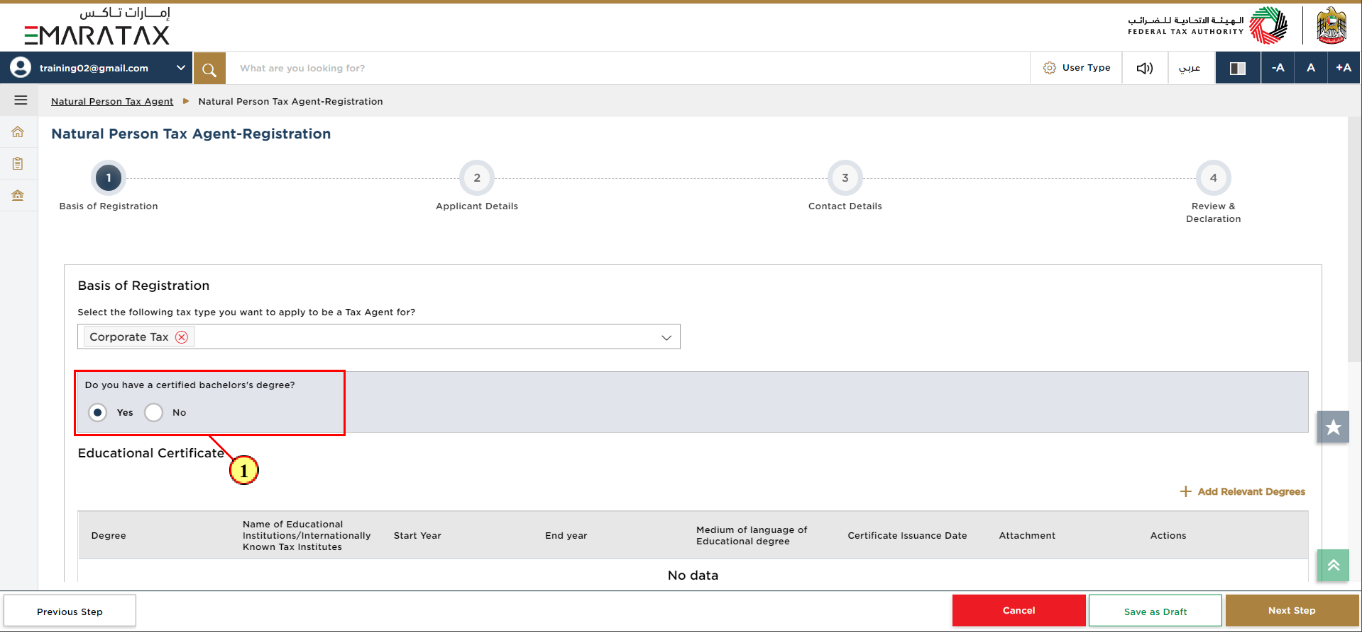Remove the Corporate Tax tag
Image resolution: width=1366 pixels, height=637 pixels.
[x=181, y=337]
